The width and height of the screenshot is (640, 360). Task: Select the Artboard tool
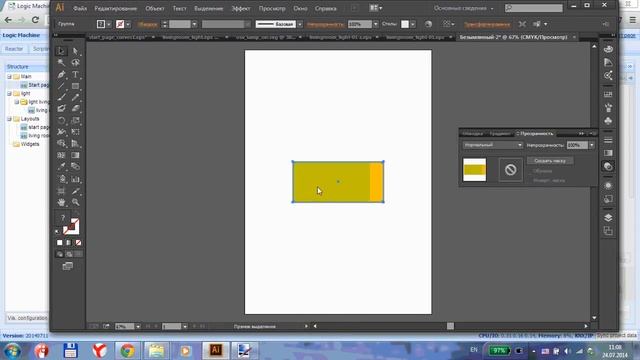[x=61, y=191]
